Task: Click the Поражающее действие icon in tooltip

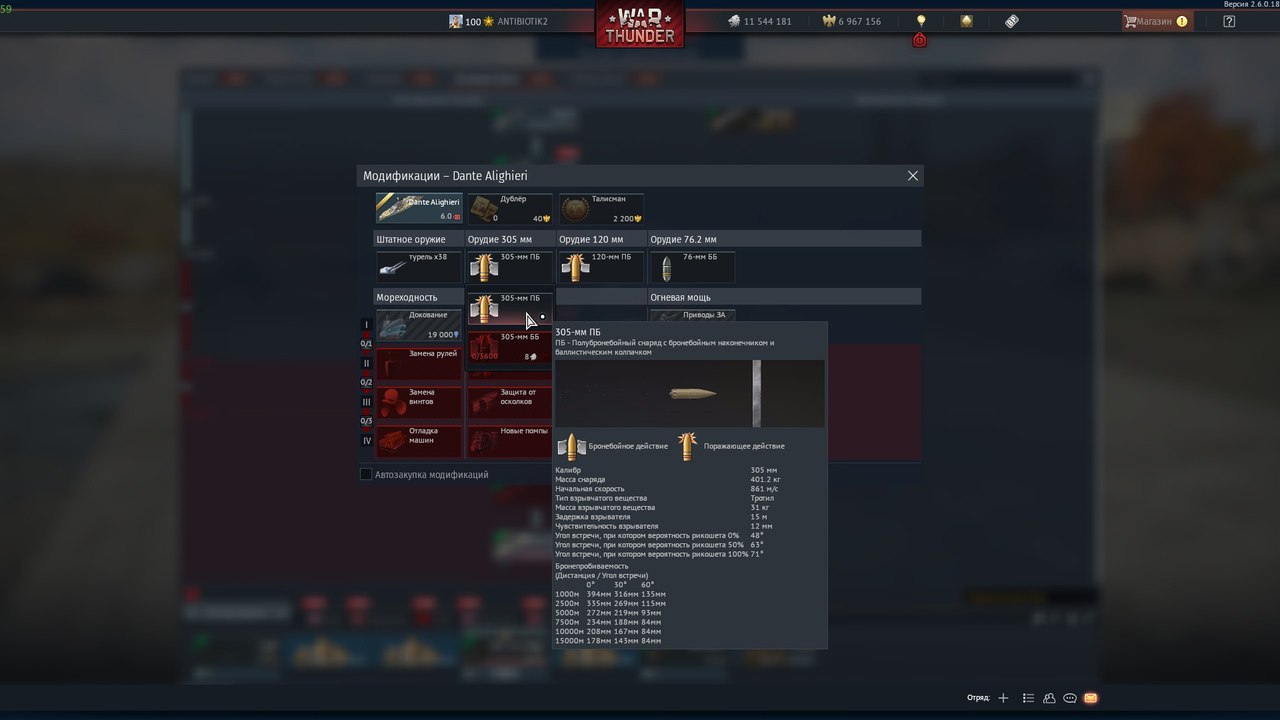Action: tap(687, 446)
